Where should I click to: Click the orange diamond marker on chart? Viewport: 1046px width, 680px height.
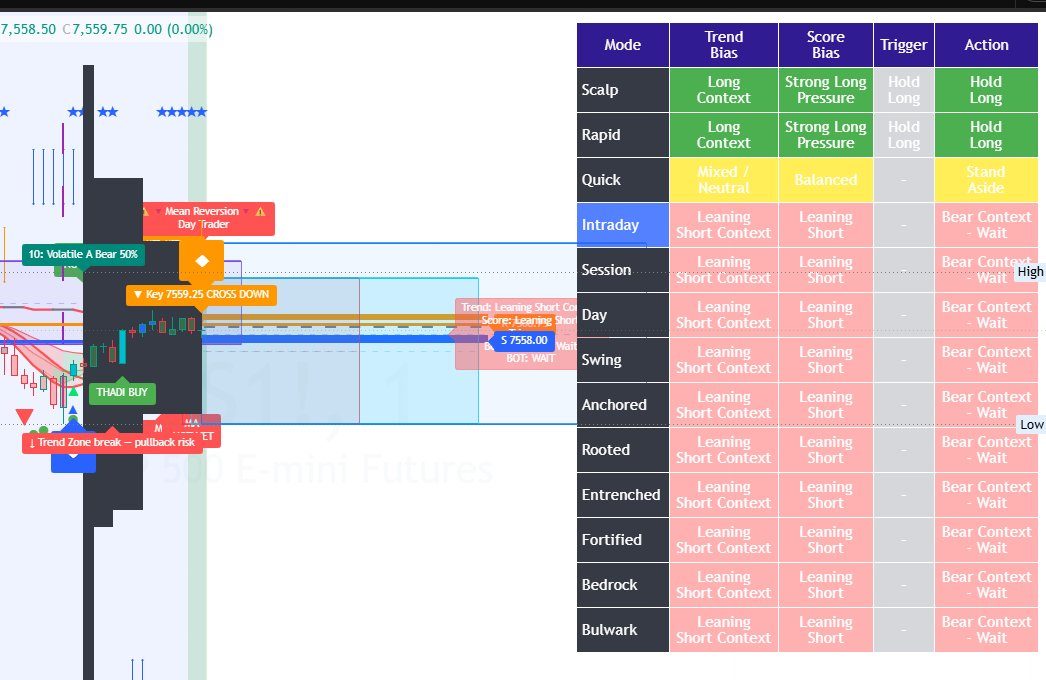point(201,261)
